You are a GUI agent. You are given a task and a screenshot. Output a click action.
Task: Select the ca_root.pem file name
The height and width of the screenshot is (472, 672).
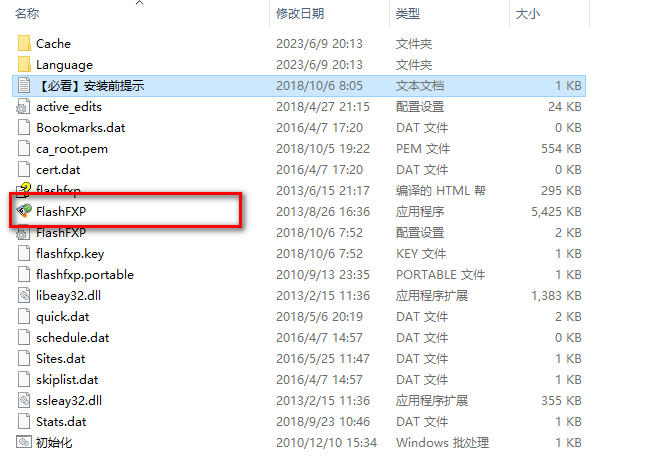72,149
